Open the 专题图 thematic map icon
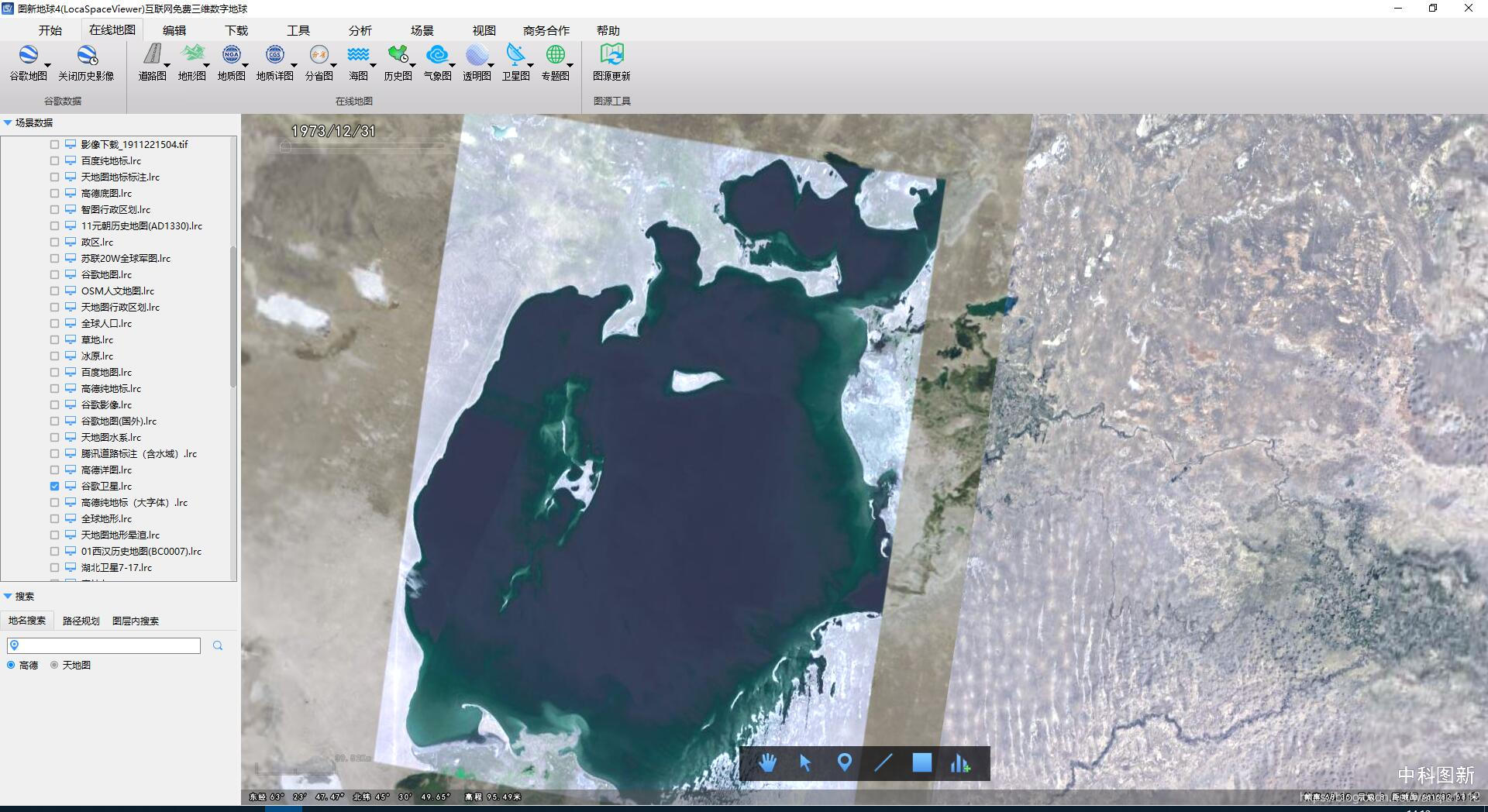 555,54
